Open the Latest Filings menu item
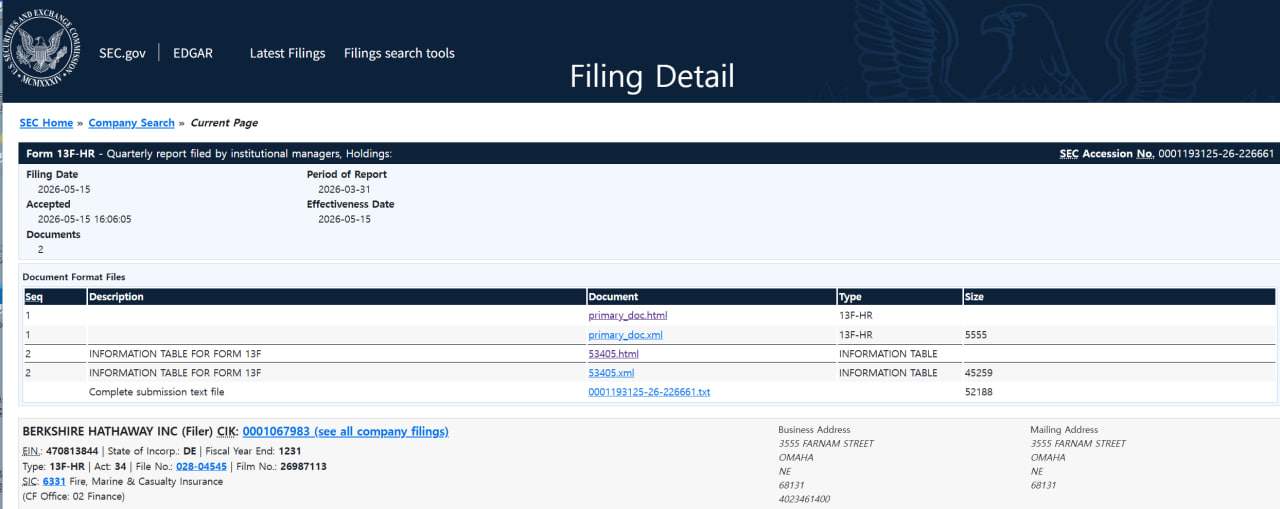The image size is (1280, 509). pyautogui.click(x=287, y=53)
